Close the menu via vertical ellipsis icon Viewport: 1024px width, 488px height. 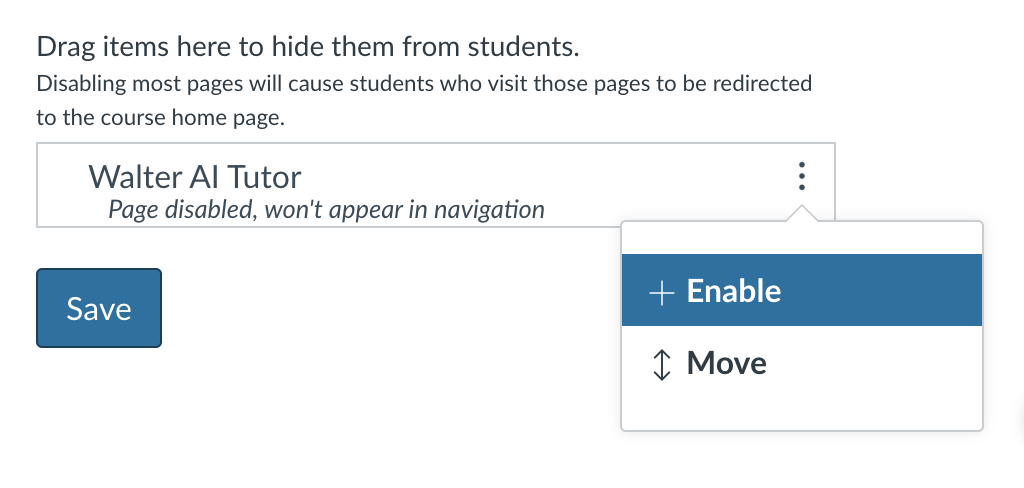pyautogui.click(x=801, y=176)
